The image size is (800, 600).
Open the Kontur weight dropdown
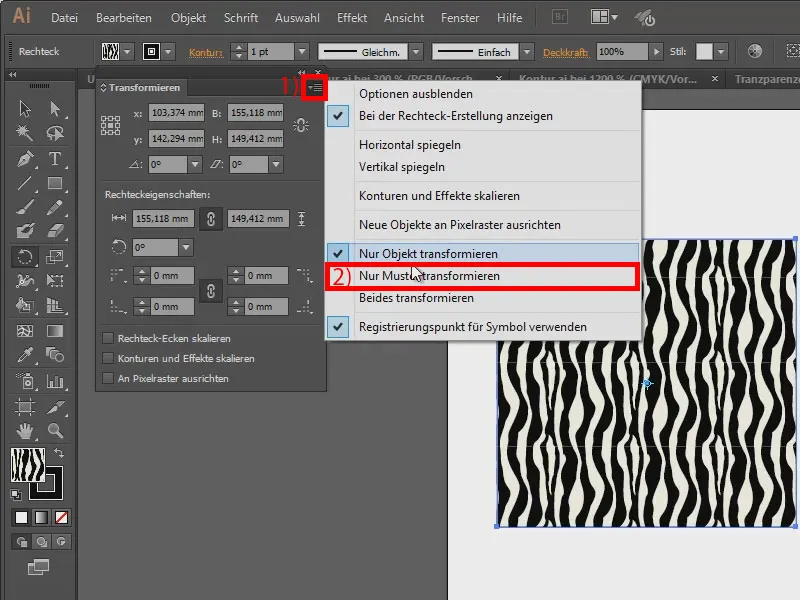tap(302, 52)
